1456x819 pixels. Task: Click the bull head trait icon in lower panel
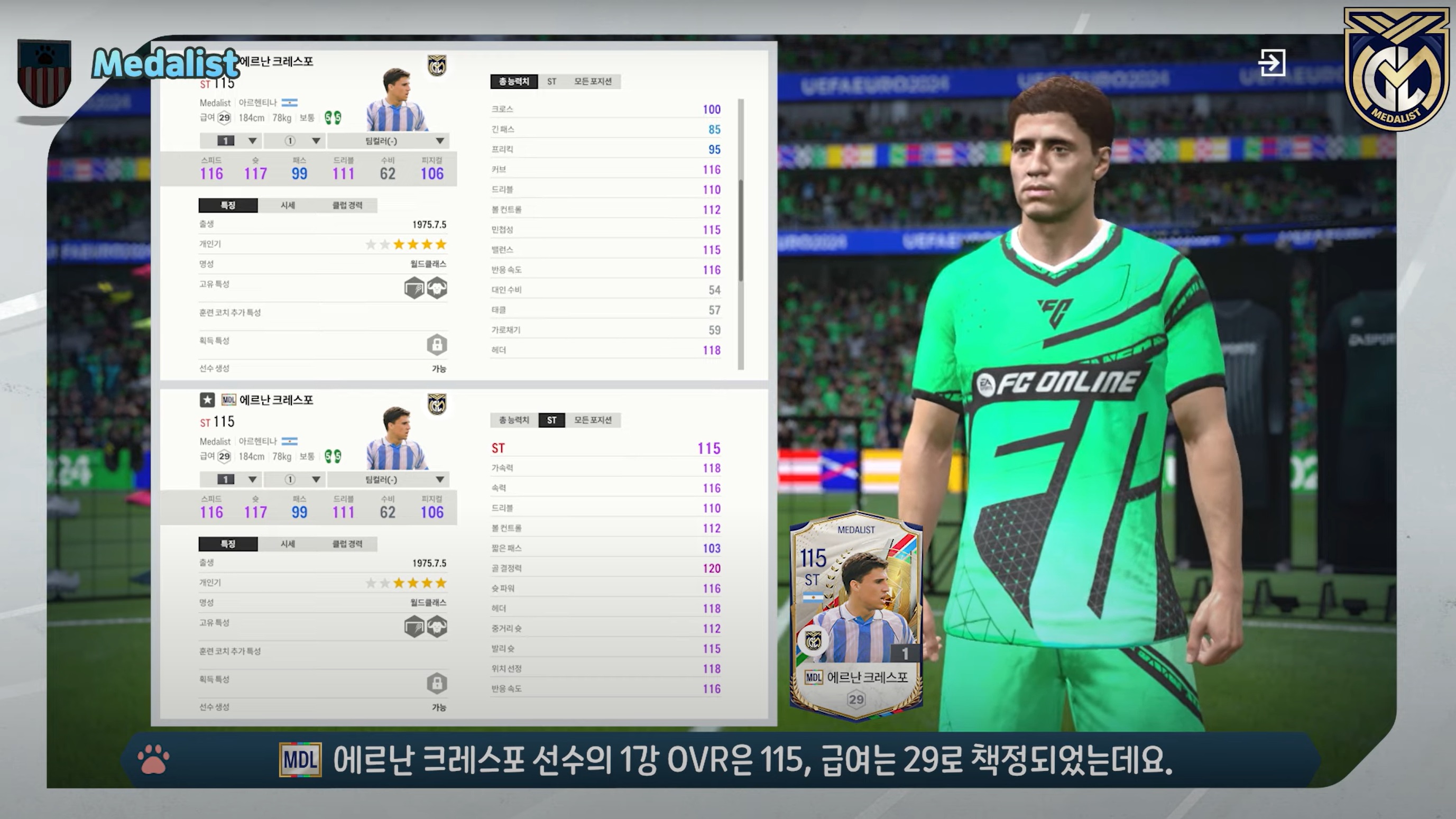(437, 627)
